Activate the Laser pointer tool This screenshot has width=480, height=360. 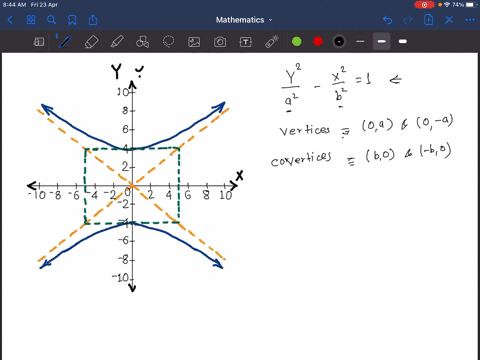point(272,42)
